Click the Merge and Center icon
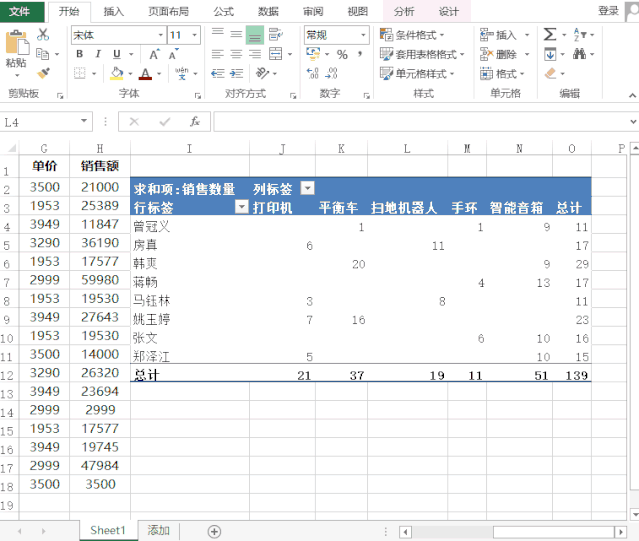 pyautogui.click(x=276, y=54)
